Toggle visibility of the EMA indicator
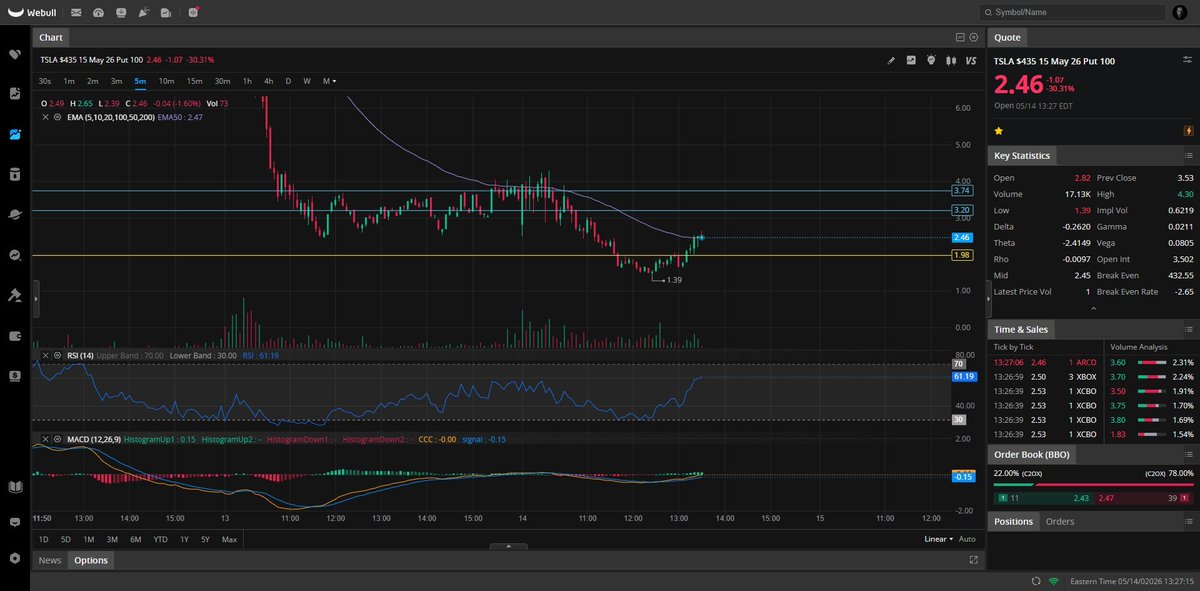Image resolution: width=1200 pixels, height=591 pixels. tap(57, 117)
